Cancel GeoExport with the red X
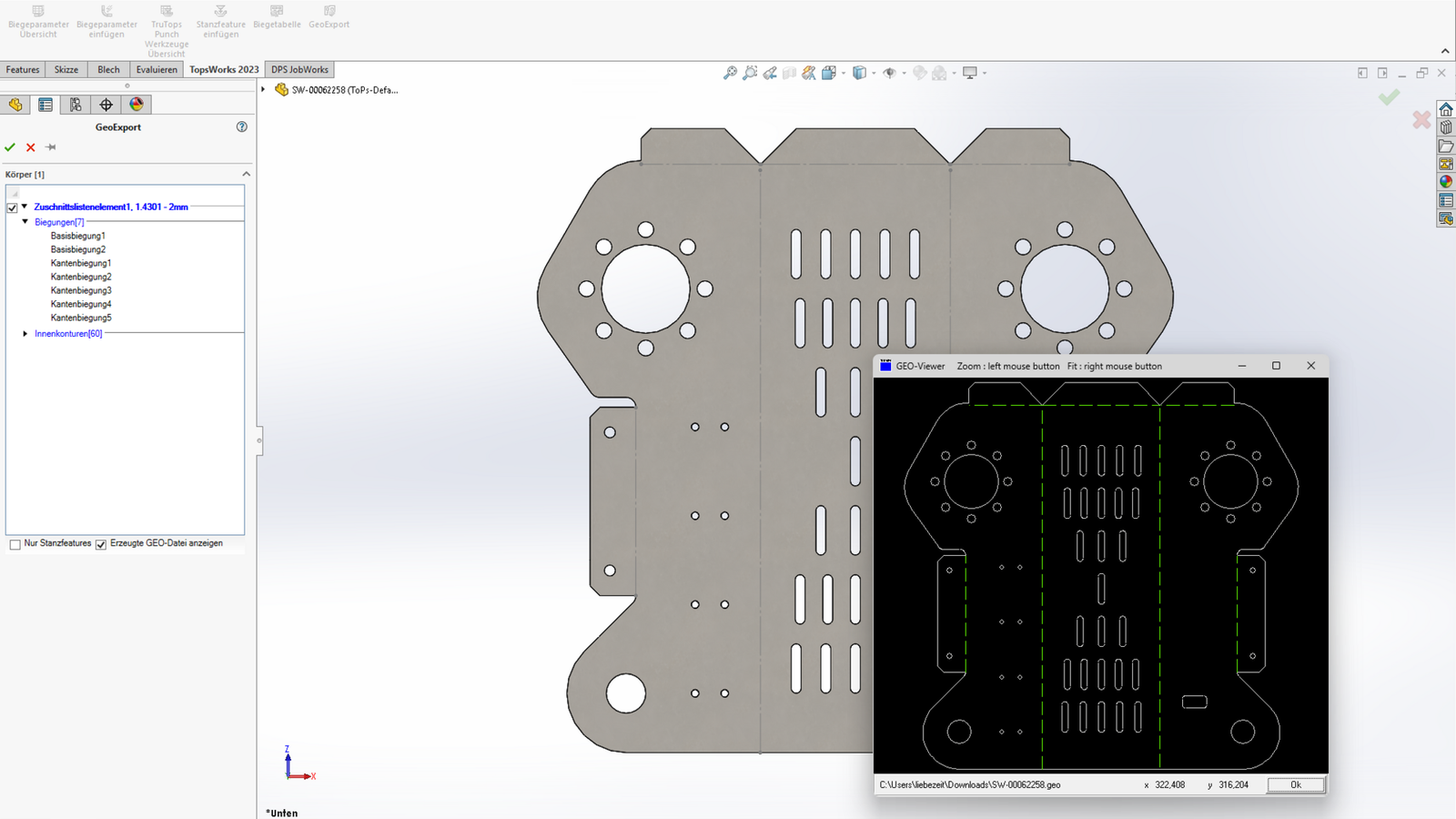This screenshot has height=819, width=1456. [30, 147]
